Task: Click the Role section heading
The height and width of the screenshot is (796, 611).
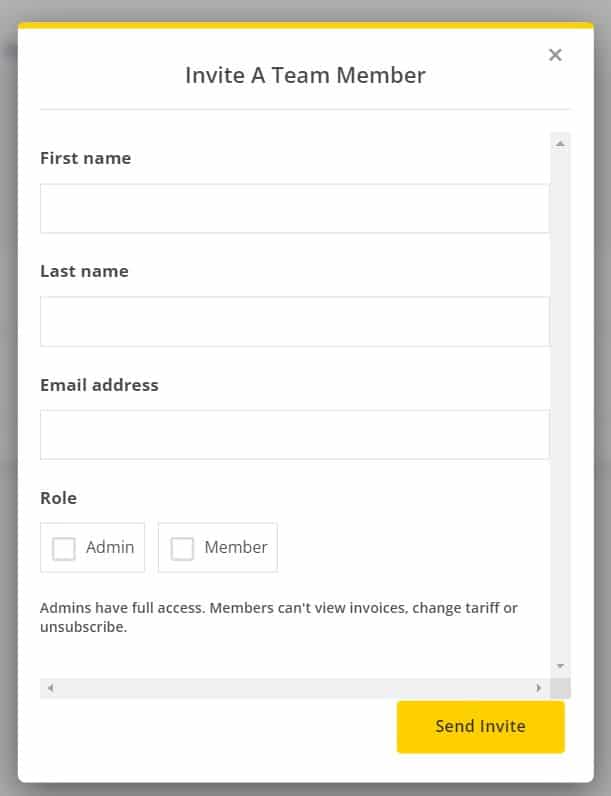Action: 58,498
